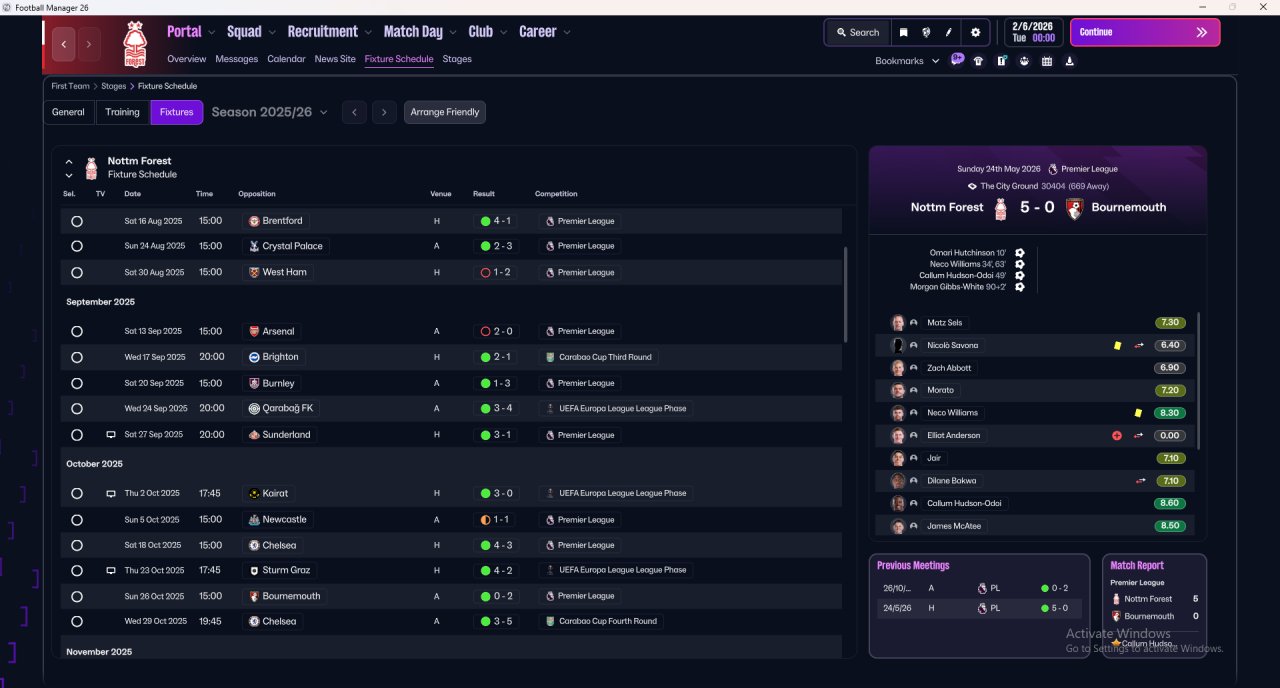This screenshot has height=688, width=1280.
Task: Open the Messages submenu item
Action: [x=237, y=59]
